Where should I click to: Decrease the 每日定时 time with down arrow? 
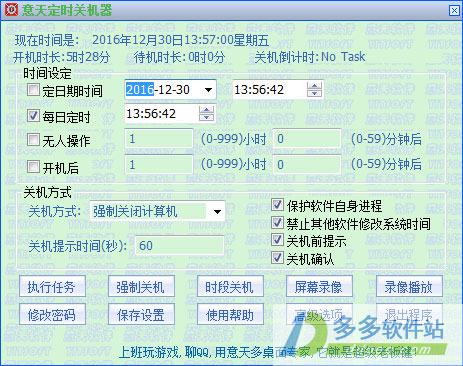coord(206,118)
